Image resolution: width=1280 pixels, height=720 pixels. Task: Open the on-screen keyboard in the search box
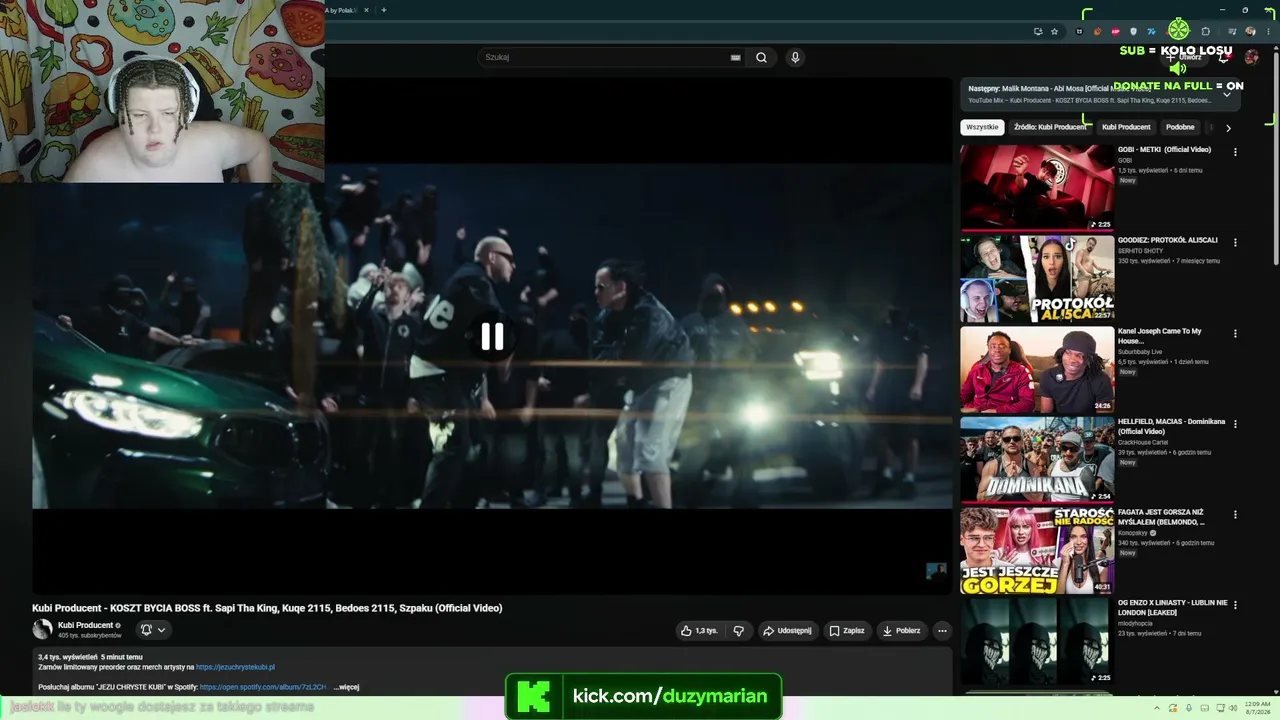click(736, 58)
